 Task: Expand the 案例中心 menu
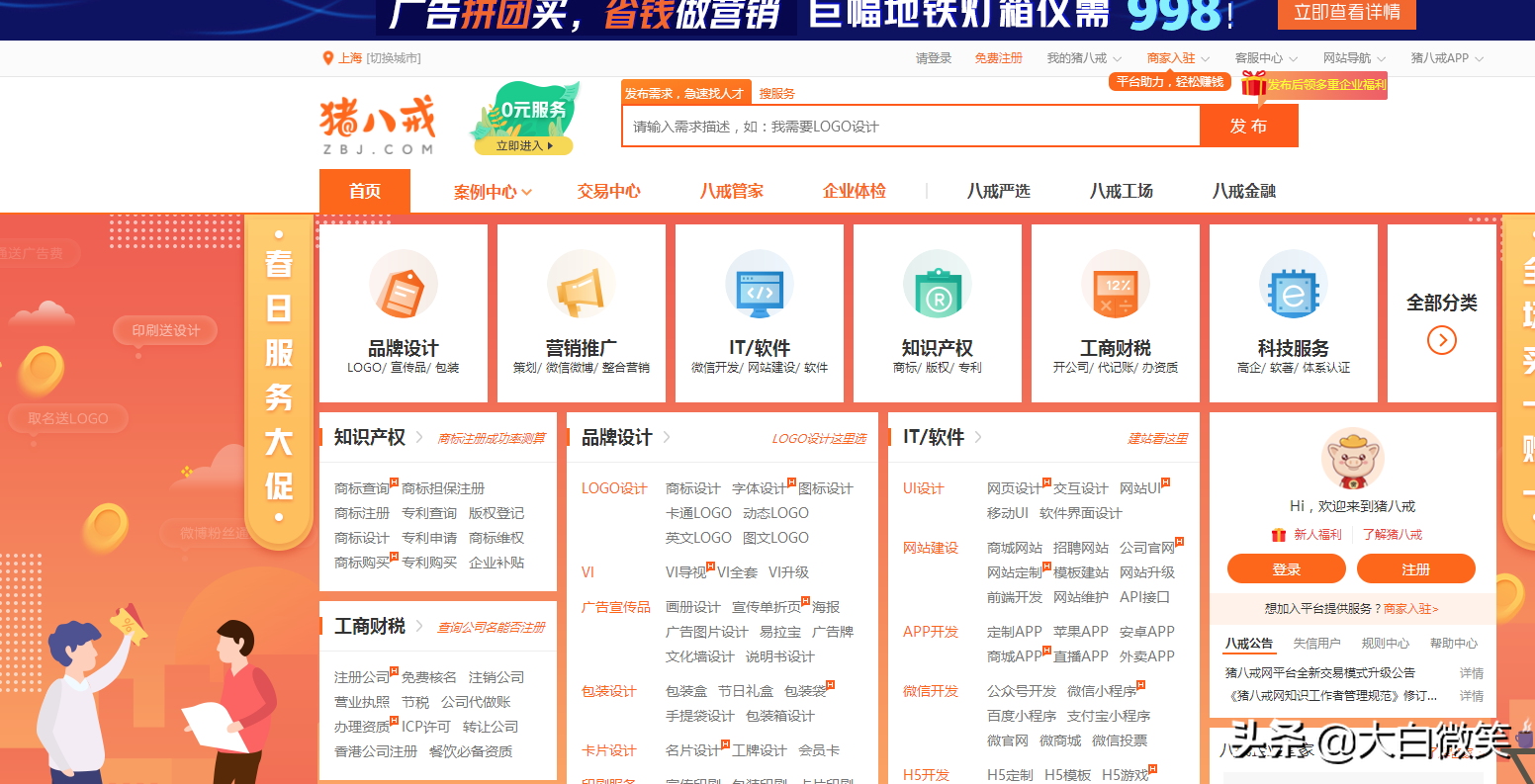coord(493,192)
